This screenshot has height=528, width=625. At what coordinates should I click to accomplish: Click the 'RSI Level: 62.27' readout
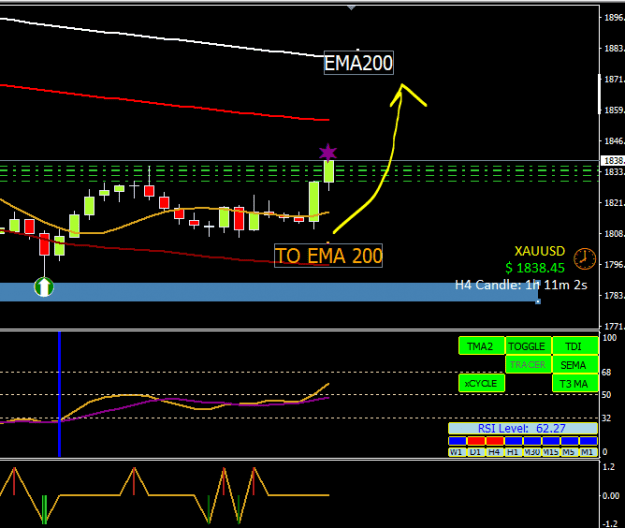pyautogui.click(x=523, y=428)
